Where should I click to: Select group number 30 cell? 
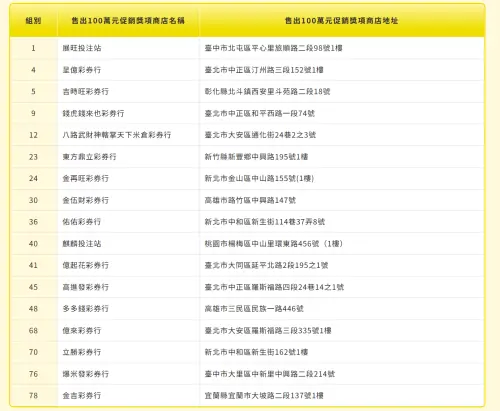33,200
